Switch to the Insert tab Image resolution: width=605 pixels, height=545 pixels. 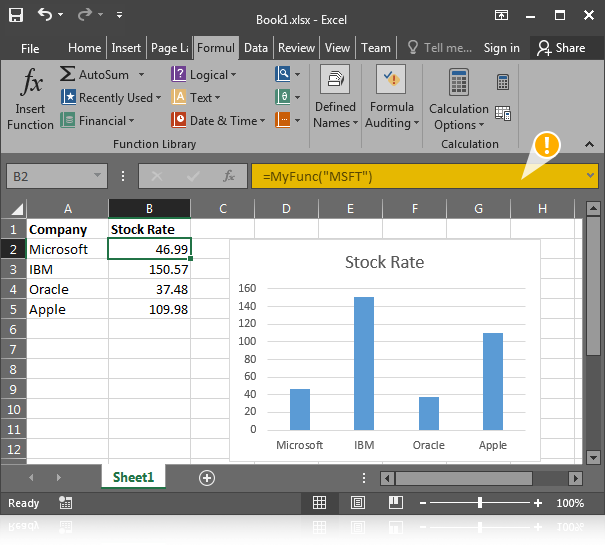(126, 48)
